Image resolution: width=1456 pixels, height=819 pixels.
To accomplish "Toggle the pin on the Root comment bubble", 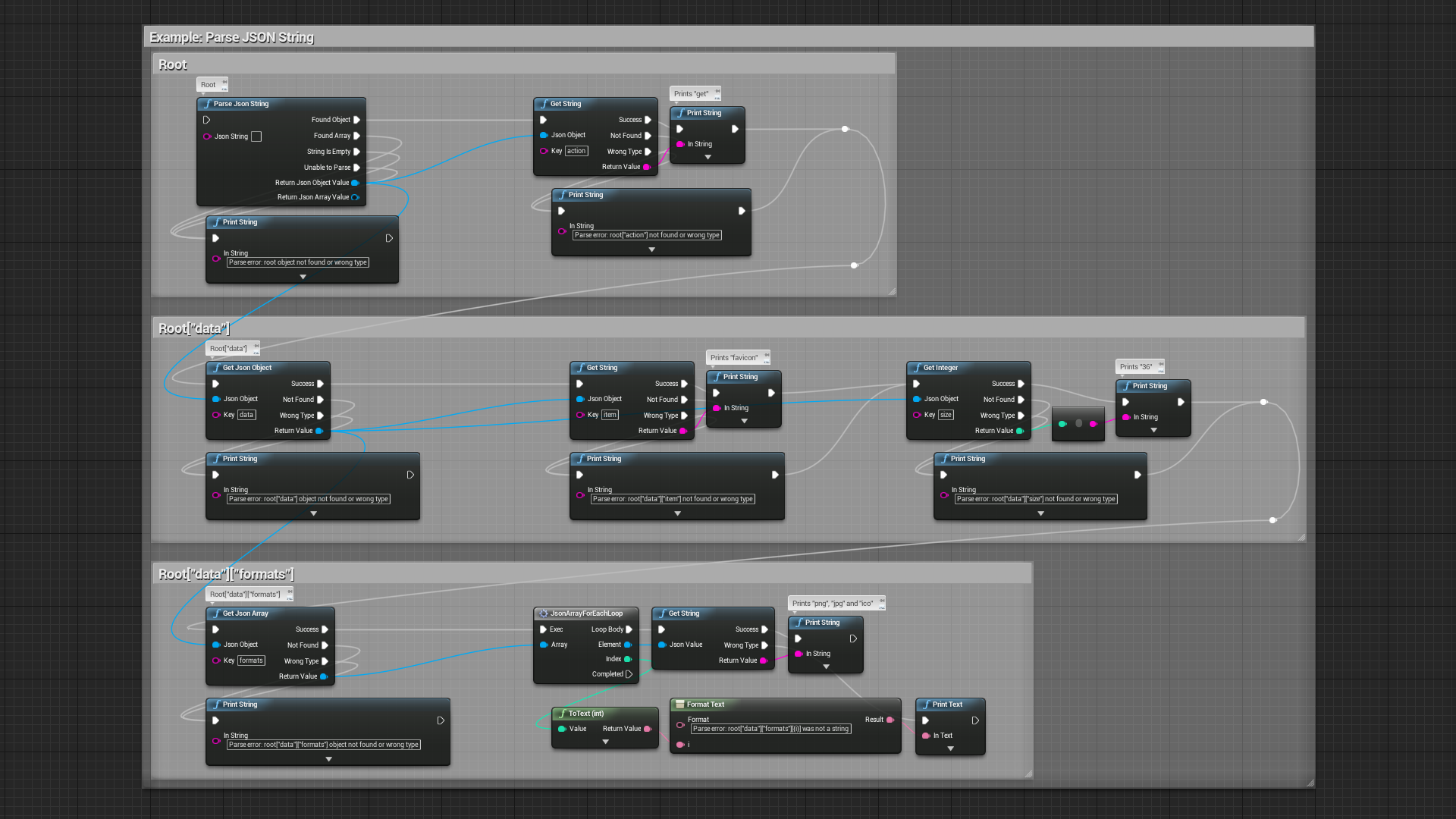I will (x=224, y=82).
